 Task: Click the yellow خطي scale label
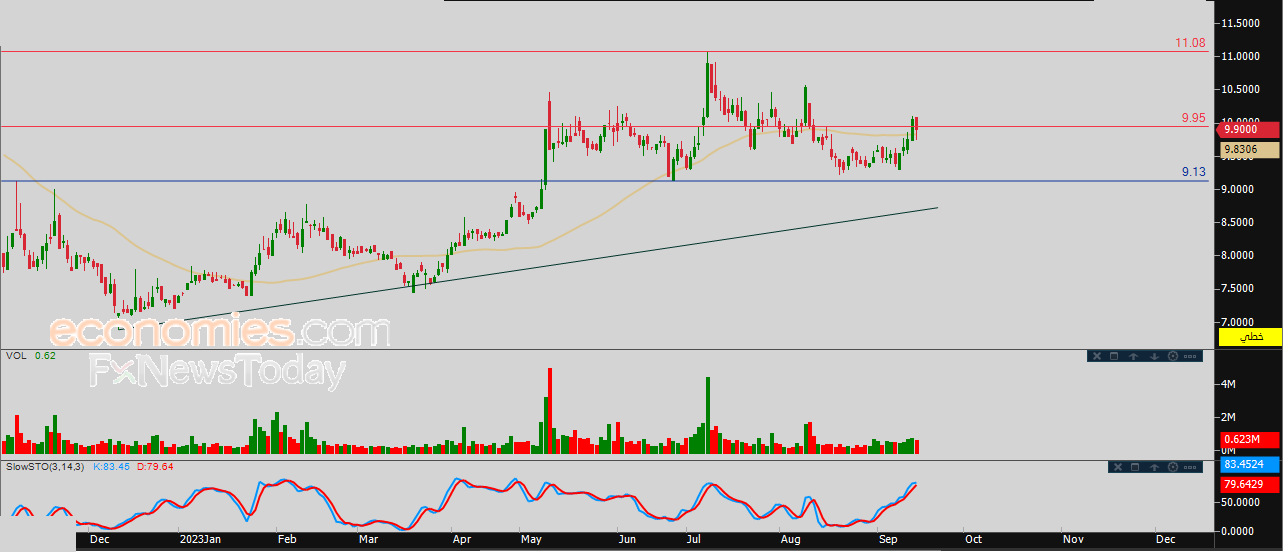tap(1250, 337)
